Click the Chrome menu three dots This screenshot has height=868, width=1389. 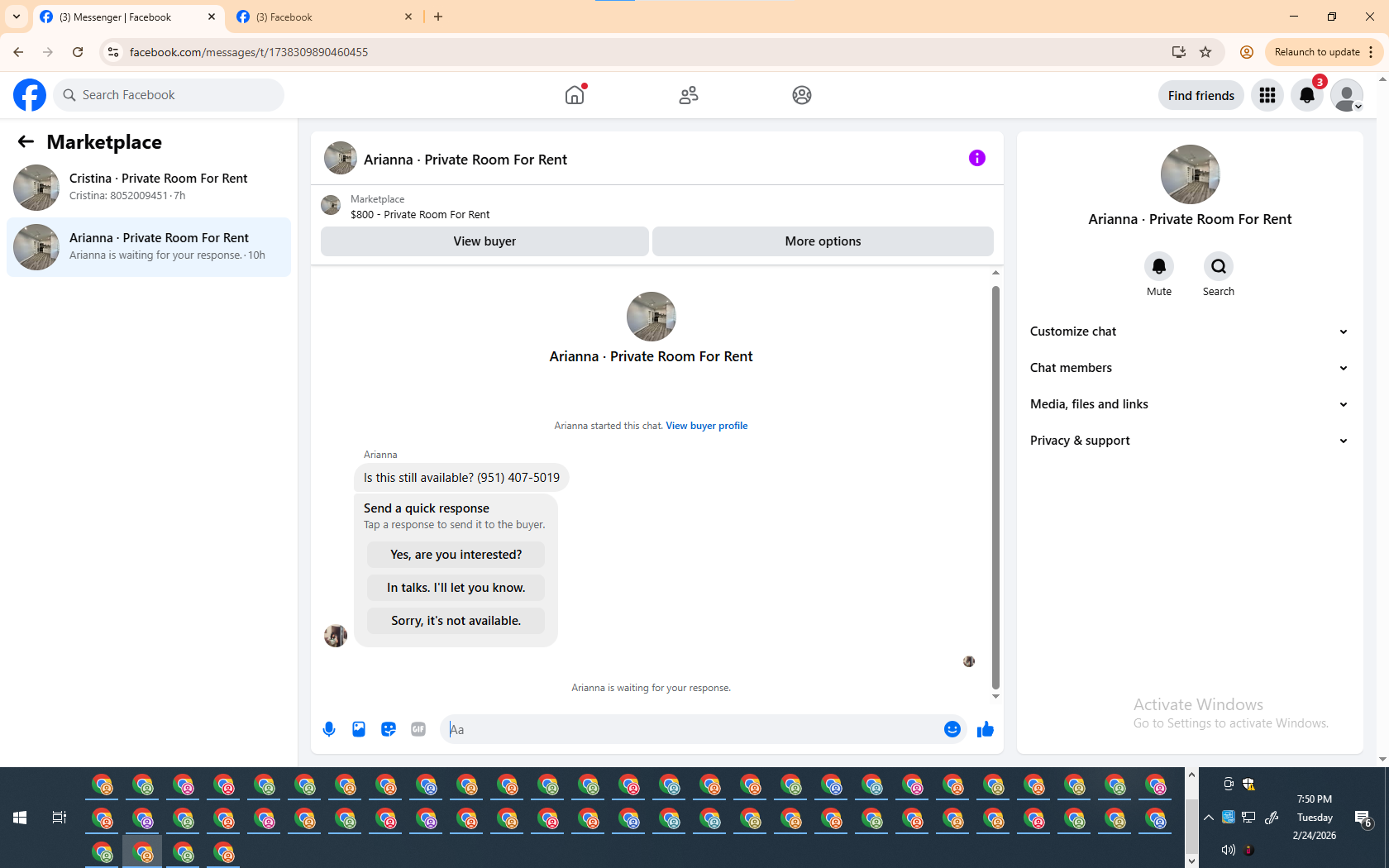(x=1371, y=52)
